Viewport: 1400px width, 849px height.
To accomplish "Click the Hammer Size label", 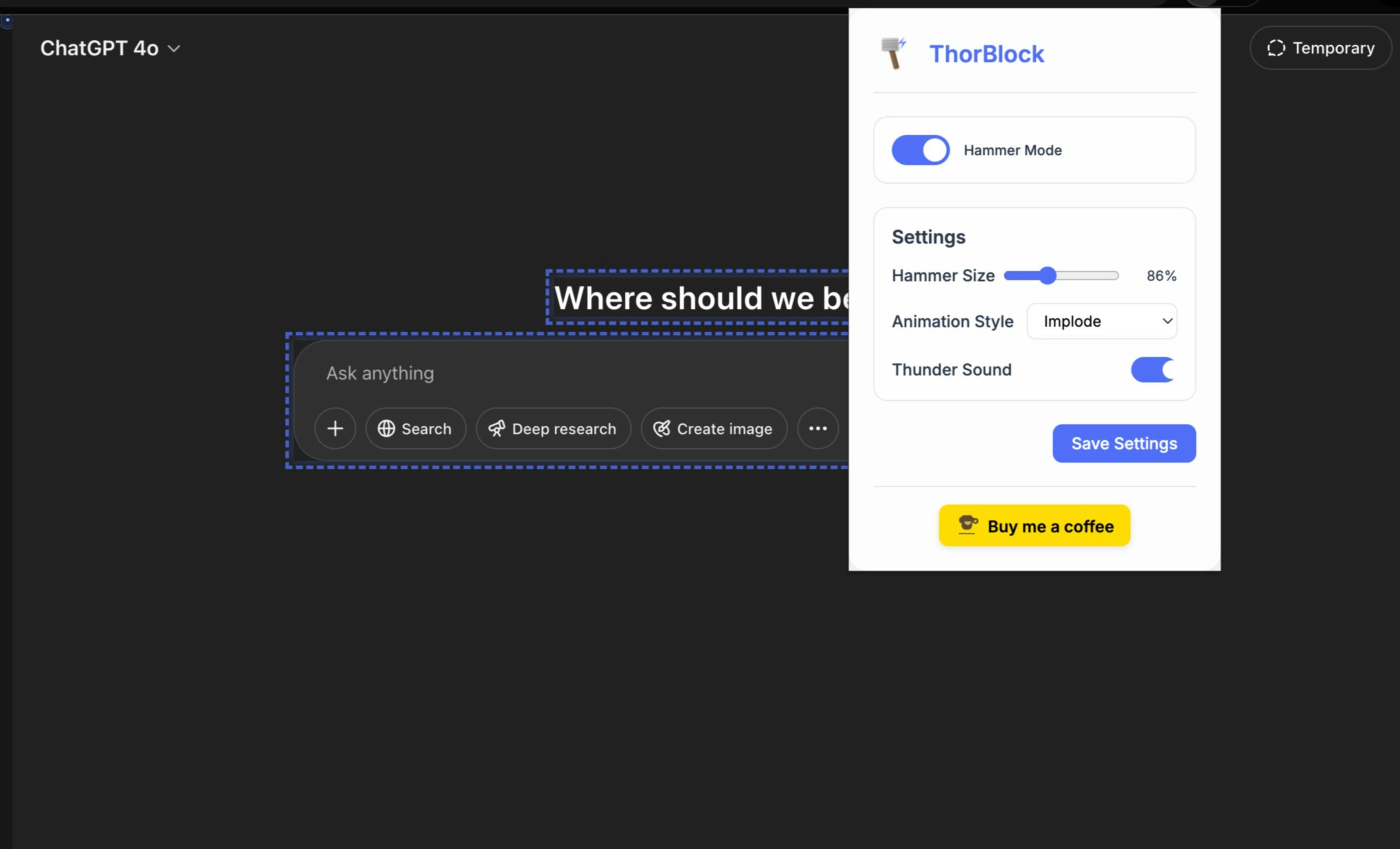I will pos(943,275).
